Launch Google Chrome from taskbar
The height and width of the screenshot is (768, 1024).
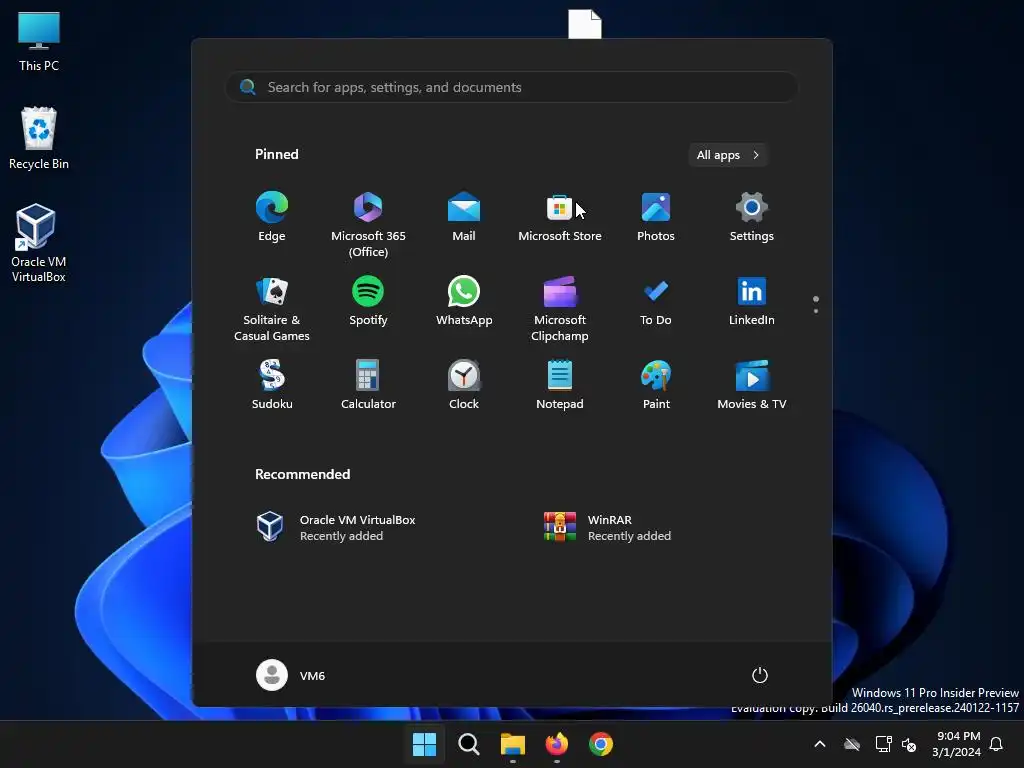[601, 744]
